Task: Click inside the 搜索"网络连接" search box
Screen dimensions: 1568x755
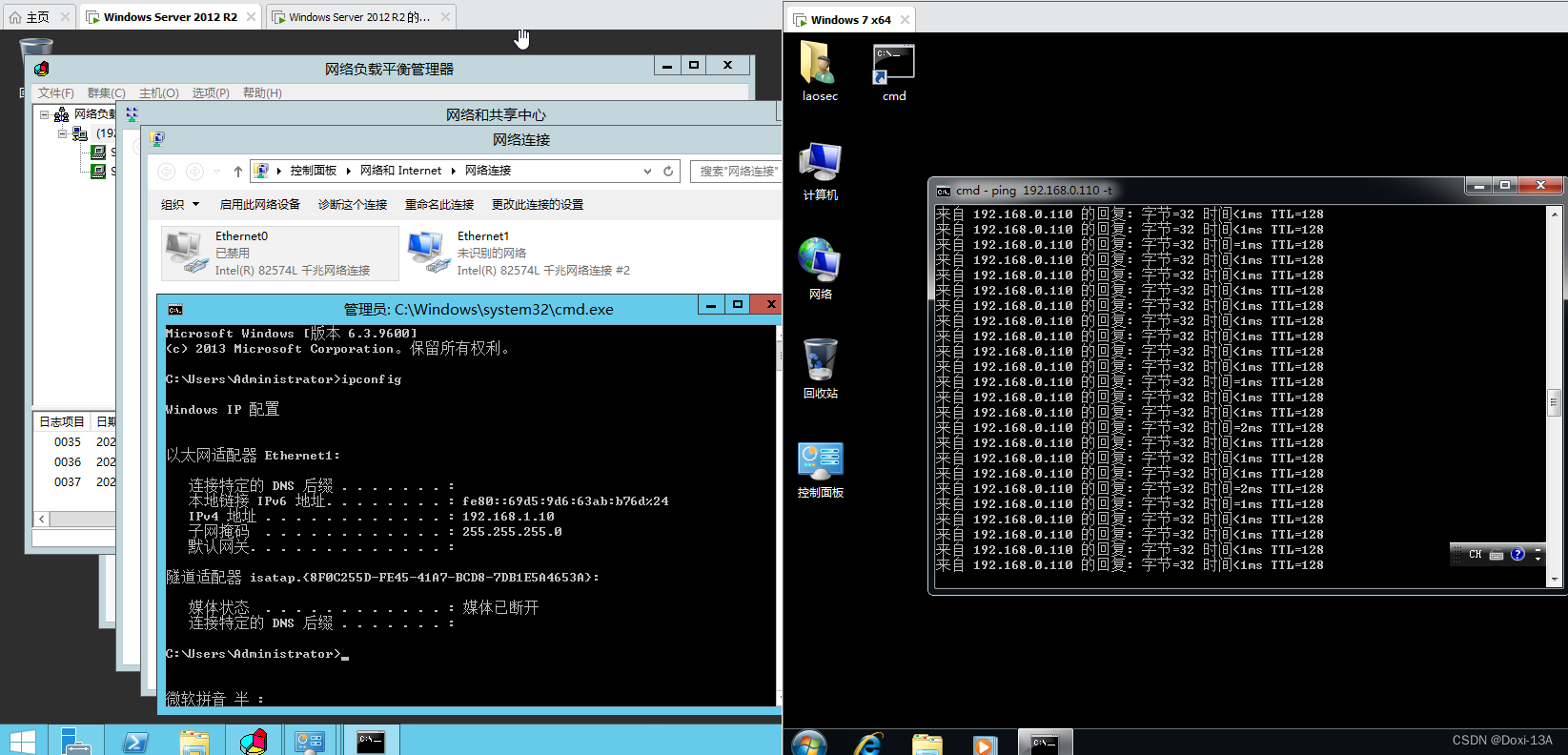Action: click(x=736, y=172)
